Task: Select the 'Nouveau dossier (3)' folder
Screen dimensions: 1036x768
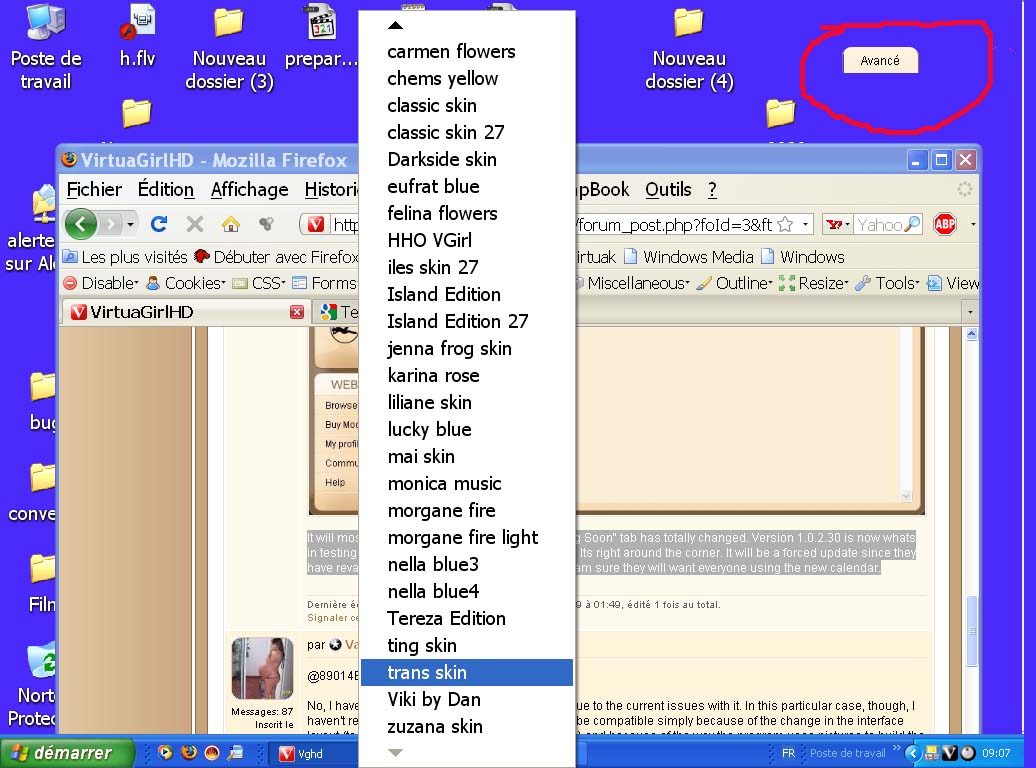Action: 229,48
